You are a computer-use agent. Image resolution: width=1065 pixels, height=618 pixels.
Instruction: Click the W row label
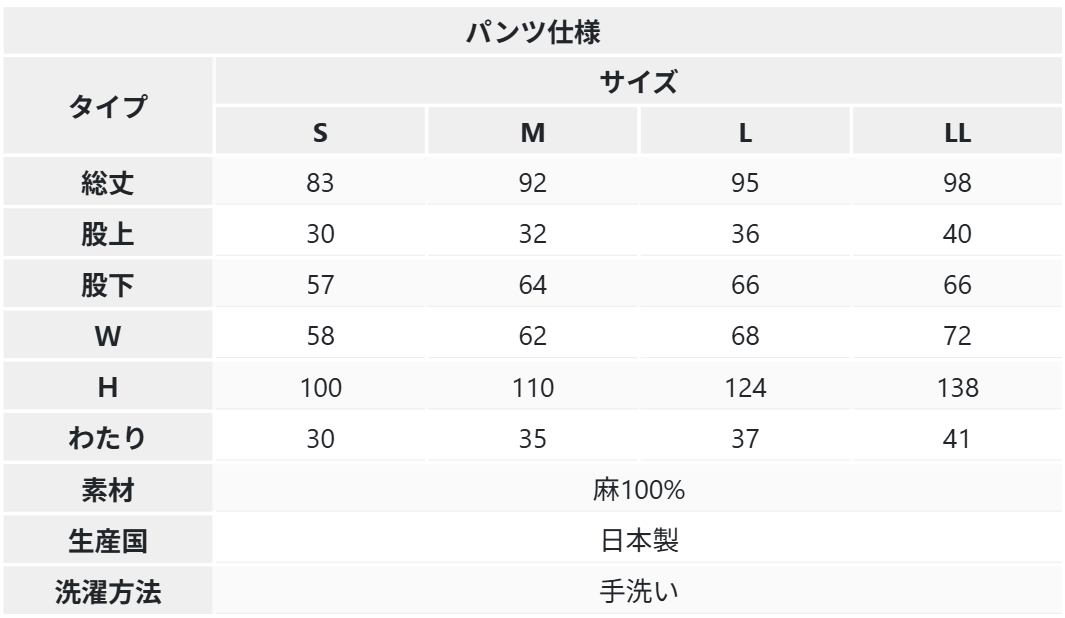tap(107, 337)
